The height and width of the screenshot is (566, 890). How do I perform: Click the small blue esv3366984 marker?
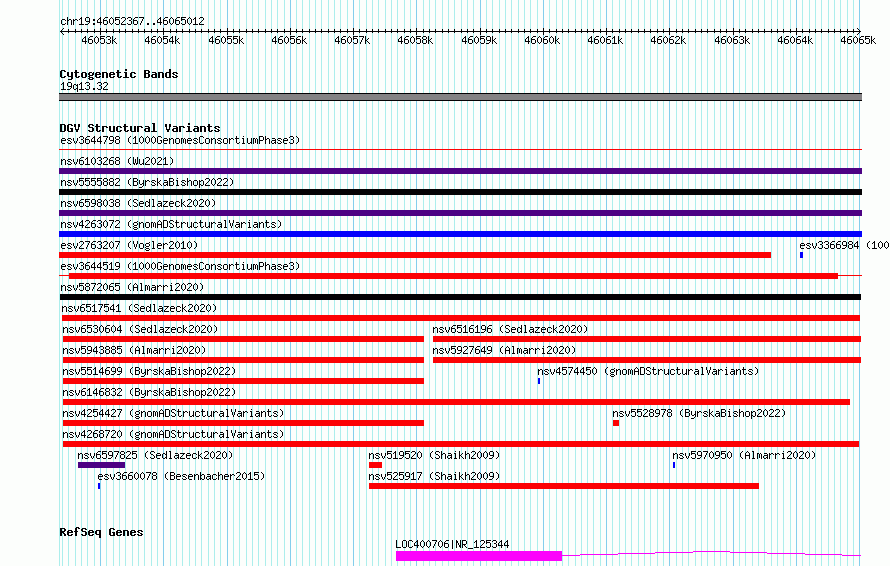click(801, 255)
